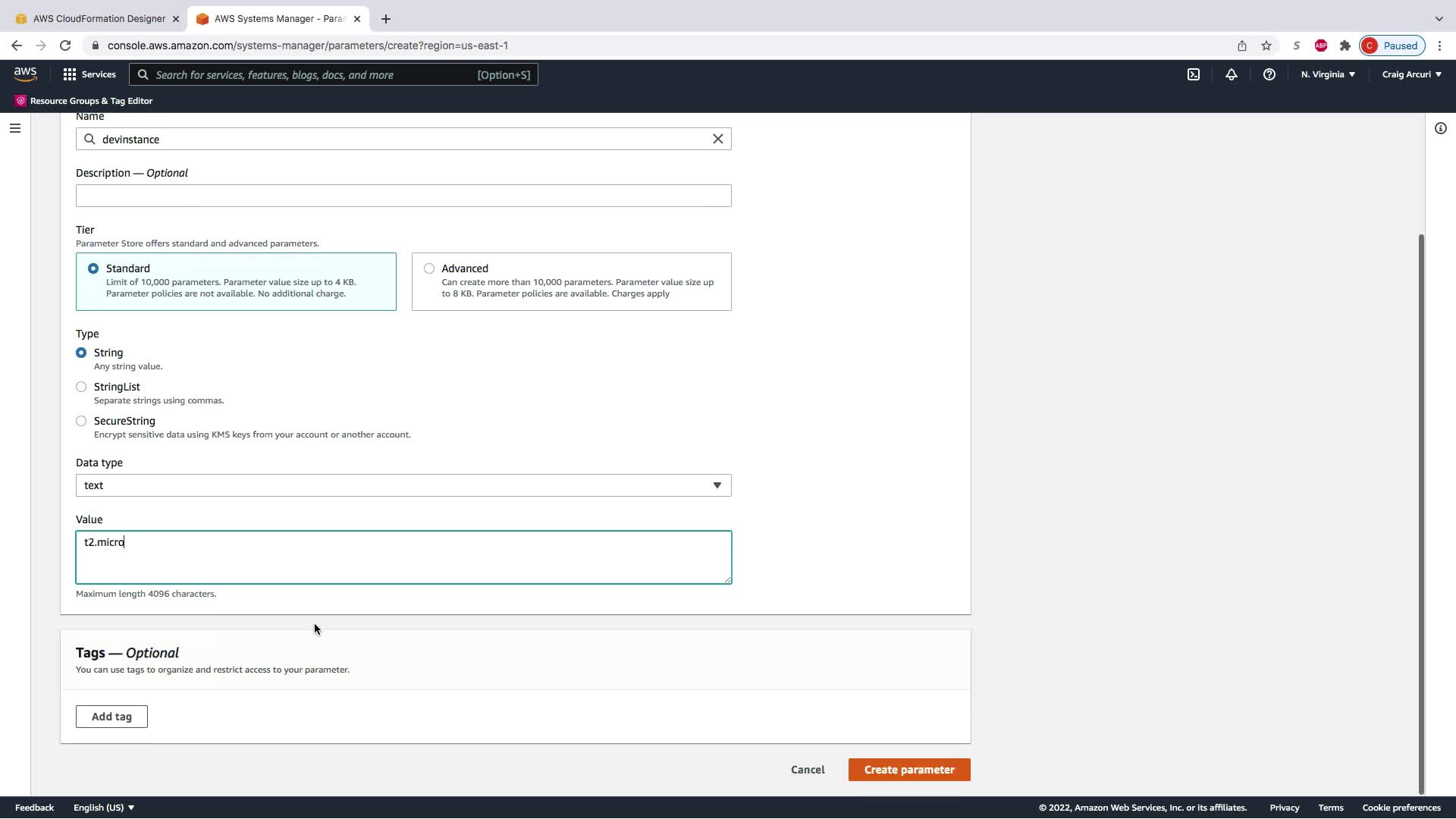Open AWS CloudShell icon in top bar
Screen dimensions: 1456x819
click(1194, 74)
